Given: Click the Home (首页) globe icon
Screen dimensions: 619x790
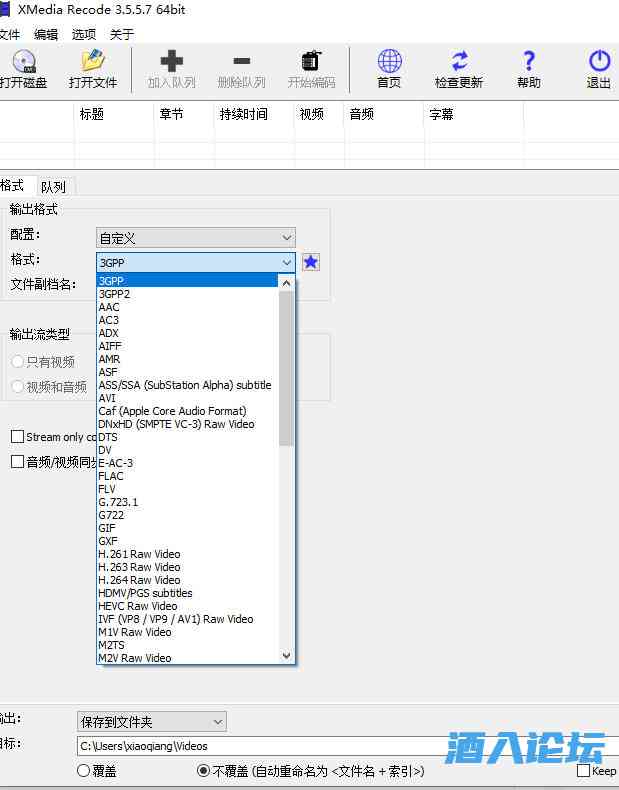Looking at the screenshot, I should [389, 62].
